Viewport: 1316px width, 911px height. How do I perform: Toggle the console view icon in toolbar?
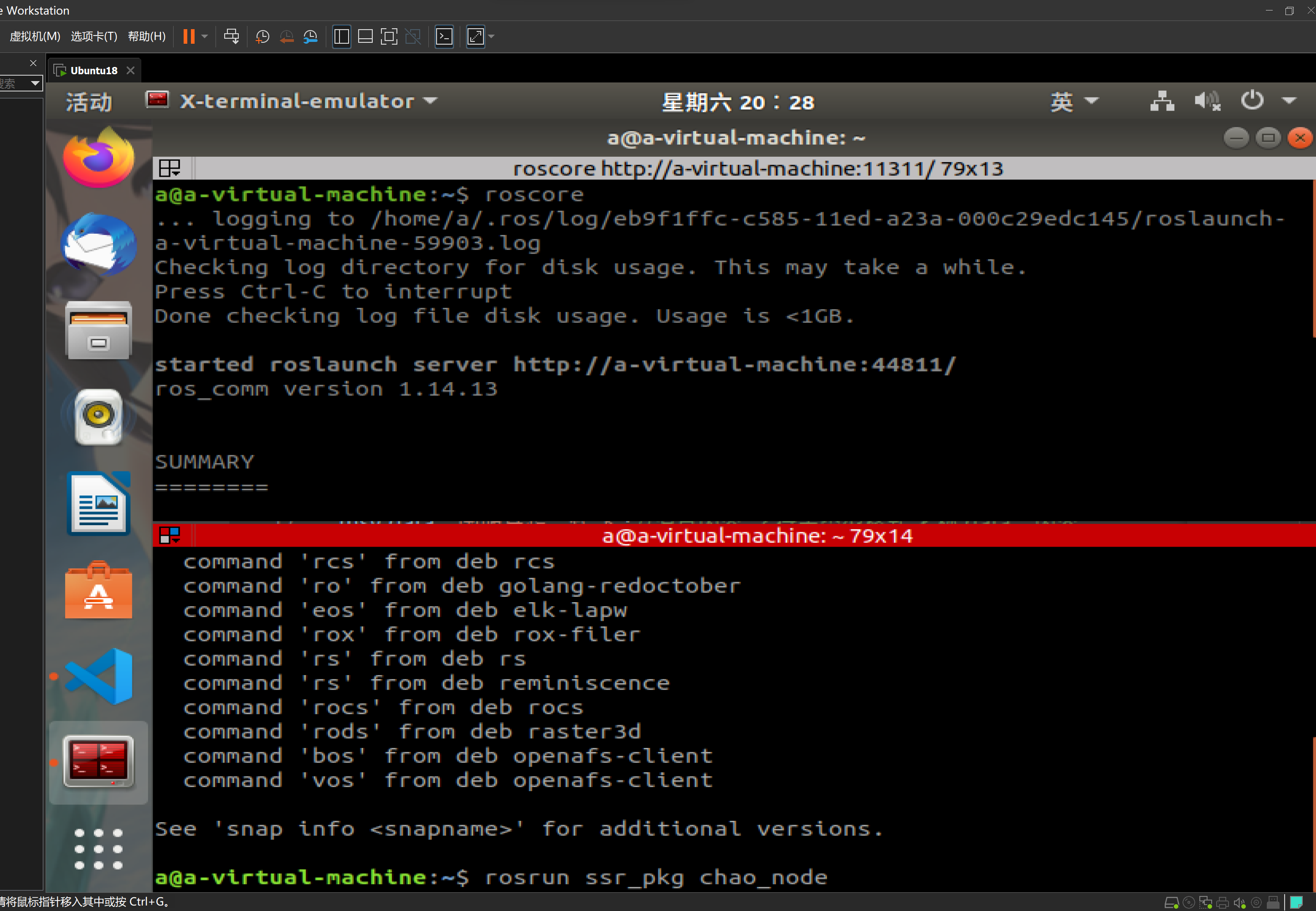(444, 36)
